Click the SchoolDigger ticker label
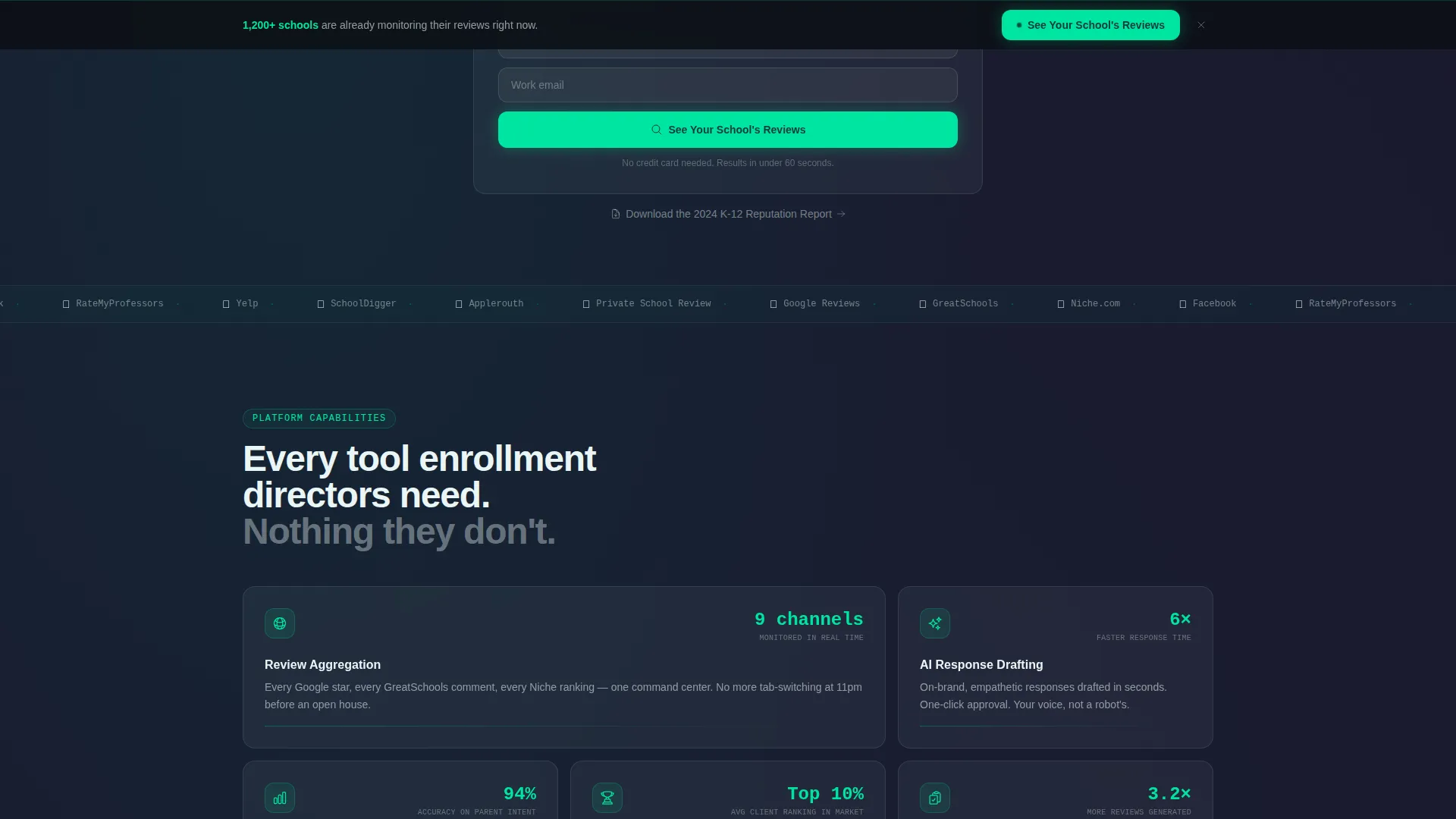This screenshot has width=1456, height=819. [x=363, y=303]
